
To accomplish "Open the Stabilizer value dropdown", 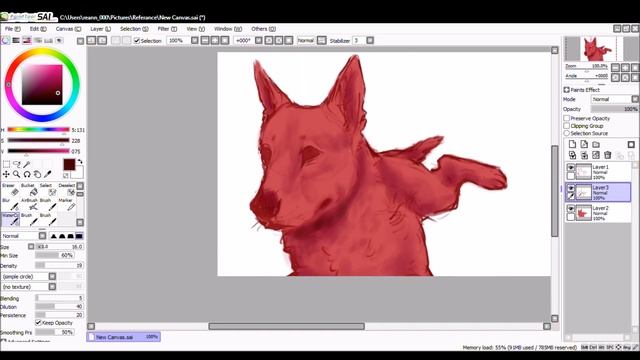I will [x=370, y=40].
